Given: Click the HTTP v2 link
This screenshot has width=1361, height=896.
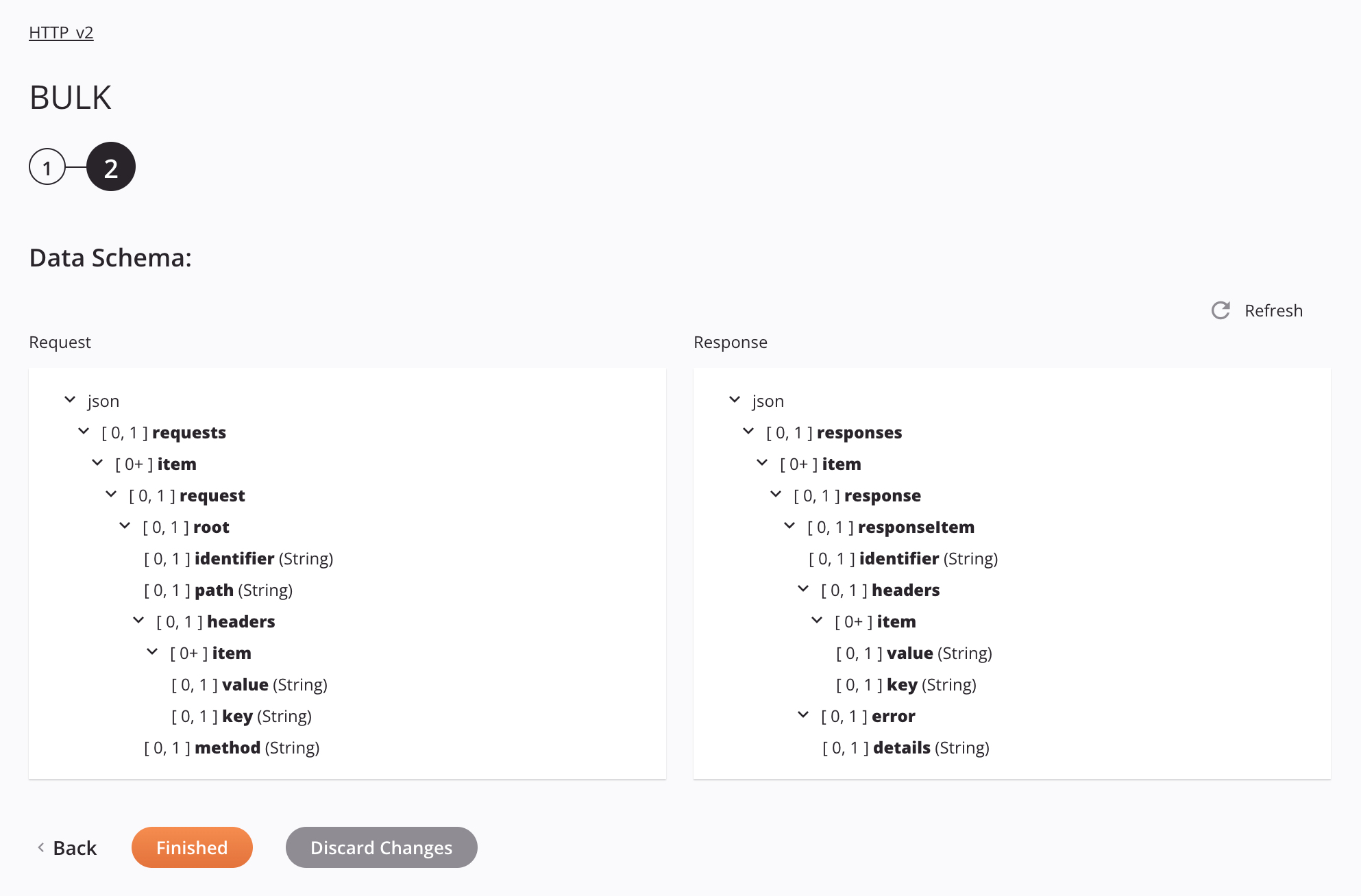Looking at the screenshot, I should [61, 32].
